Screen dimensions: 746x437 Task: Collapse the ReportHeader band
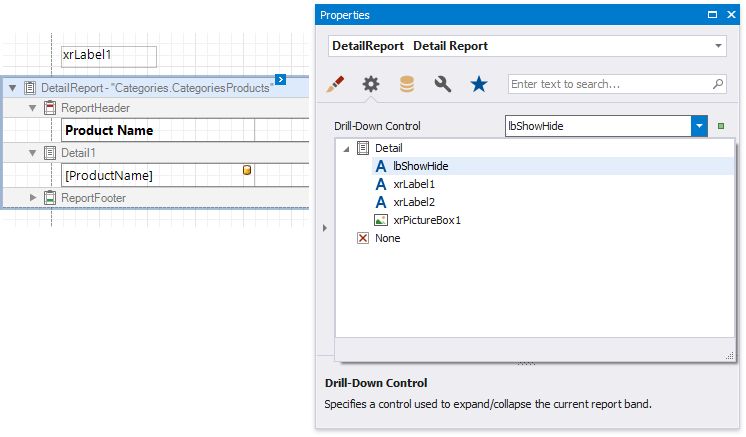click(32, 107)
